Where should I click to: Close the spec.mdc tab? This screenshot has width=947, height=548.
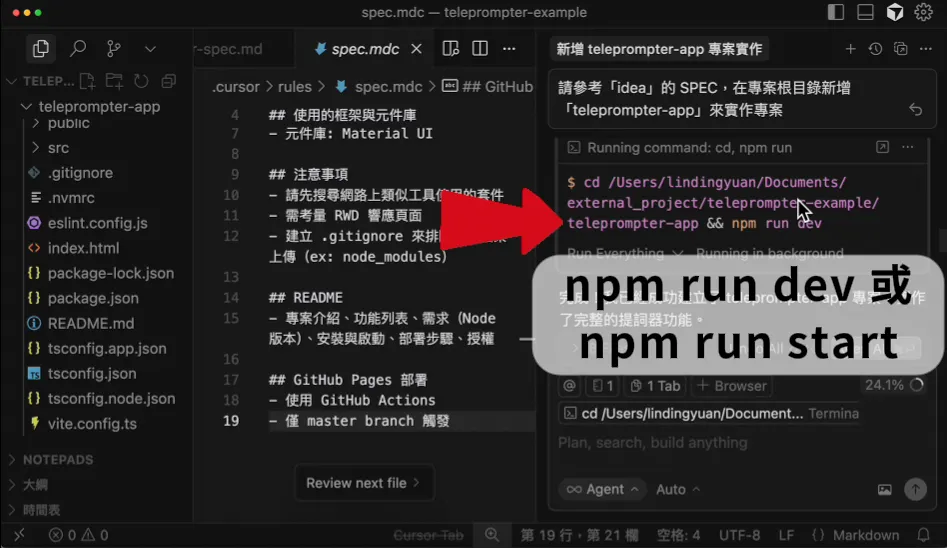click(416, 49)
